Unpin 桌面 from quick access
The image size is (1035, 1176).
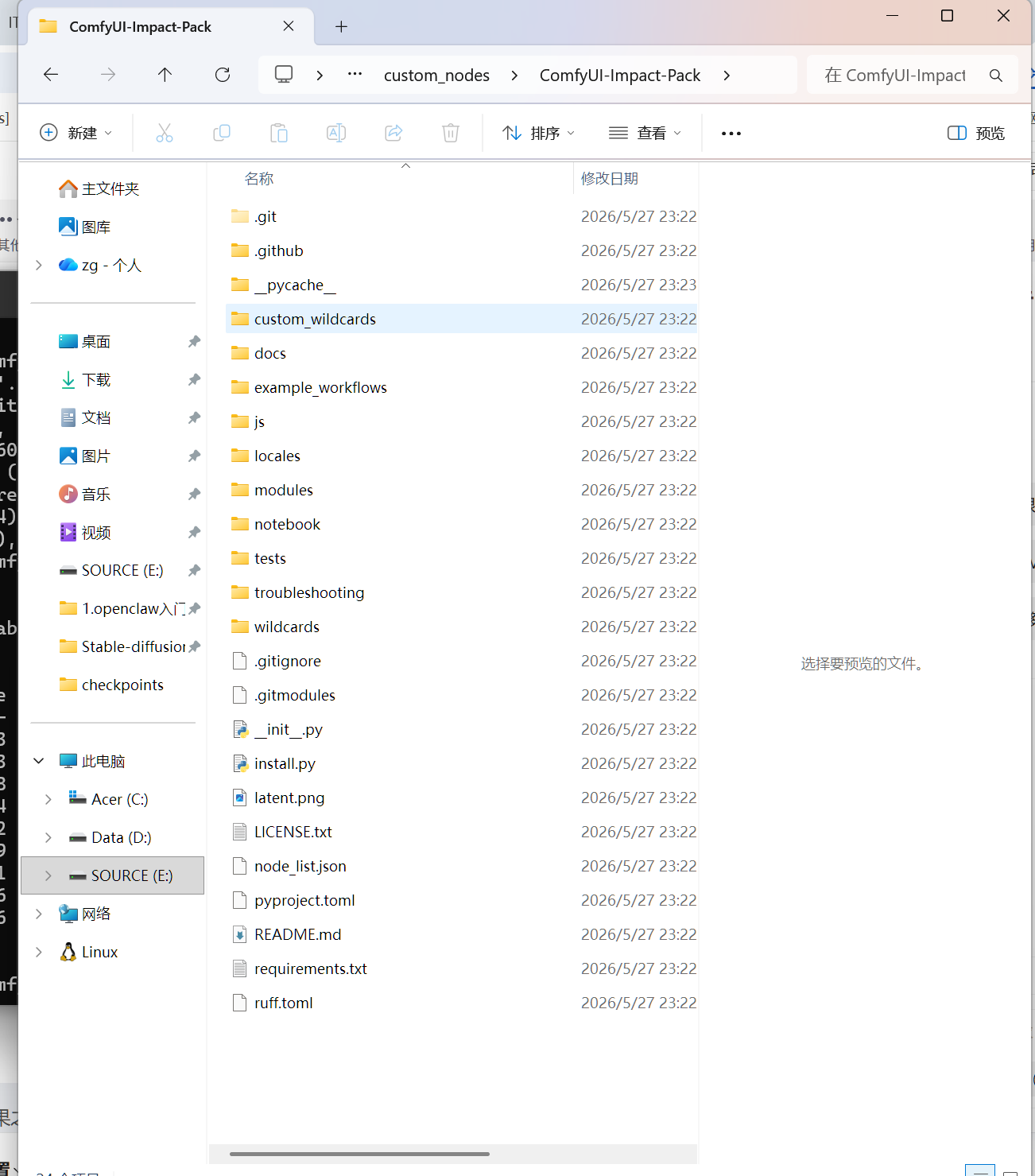pos(194,342)
